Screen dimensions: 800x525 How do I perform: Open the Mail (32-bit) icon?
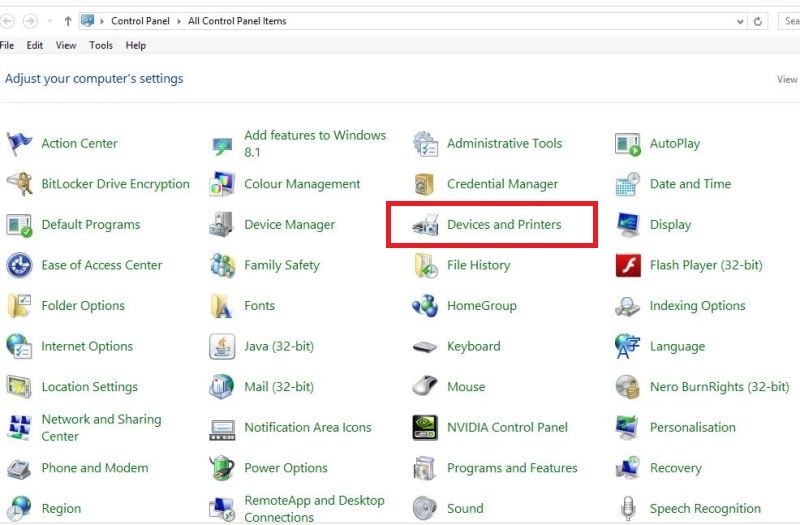point(222,387)
